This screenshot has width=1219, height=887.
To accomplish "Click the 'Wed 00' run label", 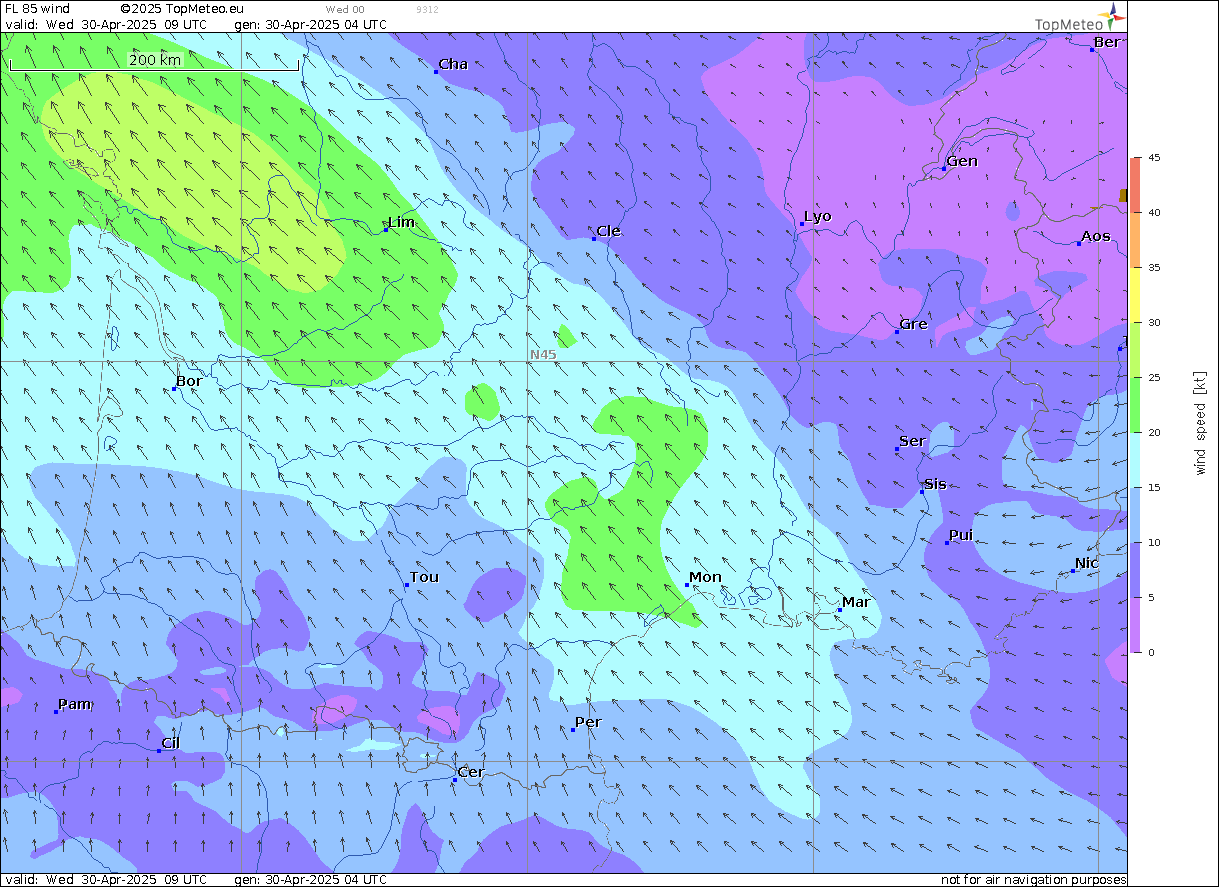I will (x=345, y=9).
